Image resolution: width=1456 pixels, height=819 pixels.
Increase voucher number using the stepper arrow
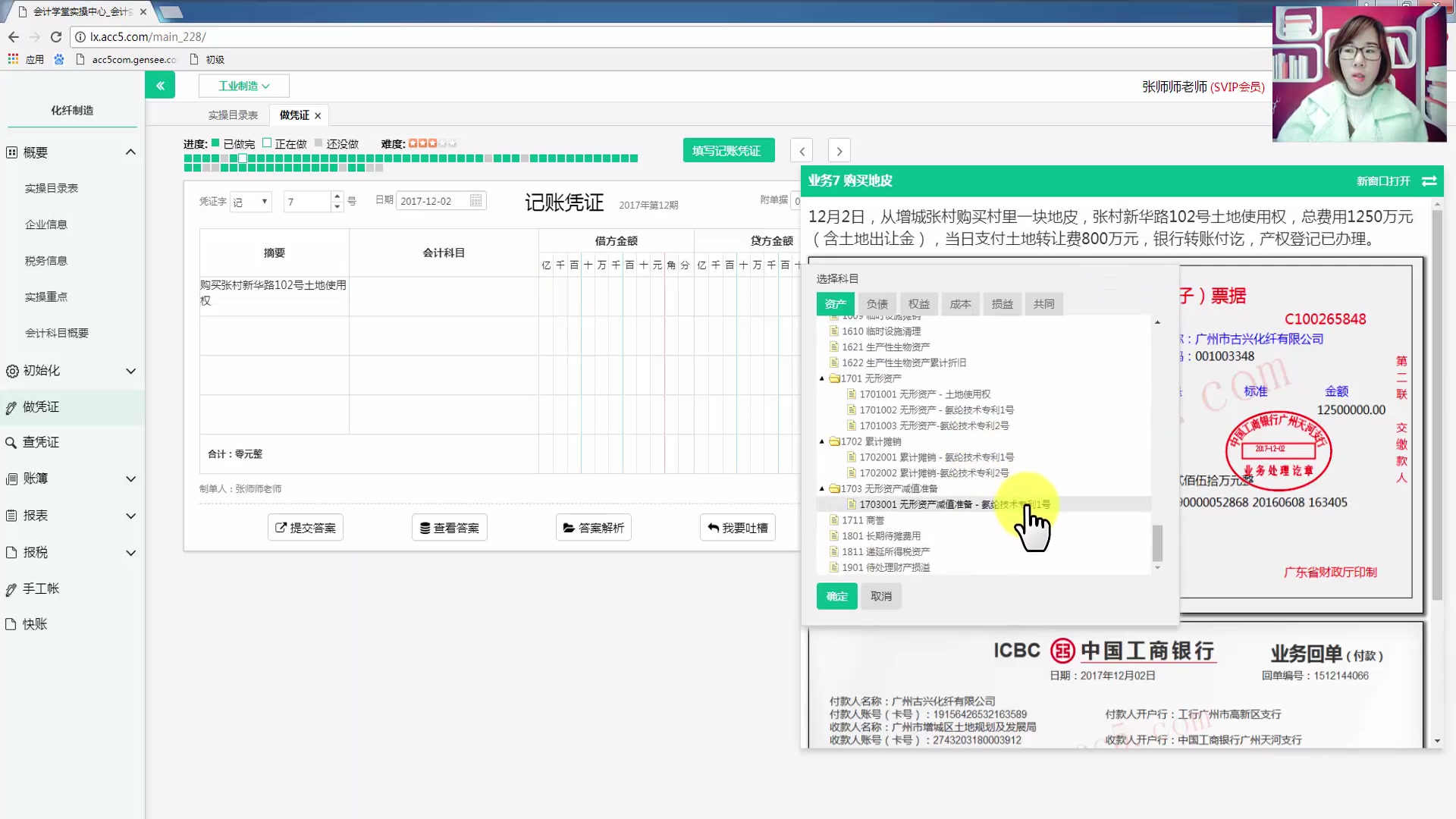click(337, 196)
